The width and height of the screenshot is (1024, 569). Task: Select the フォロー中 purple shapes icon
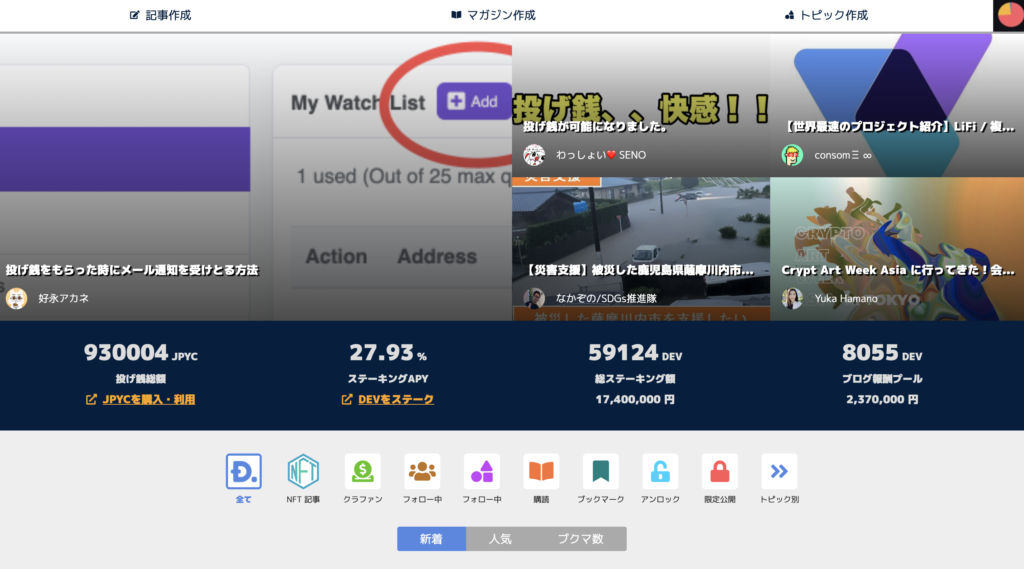[x=481, y=471]
